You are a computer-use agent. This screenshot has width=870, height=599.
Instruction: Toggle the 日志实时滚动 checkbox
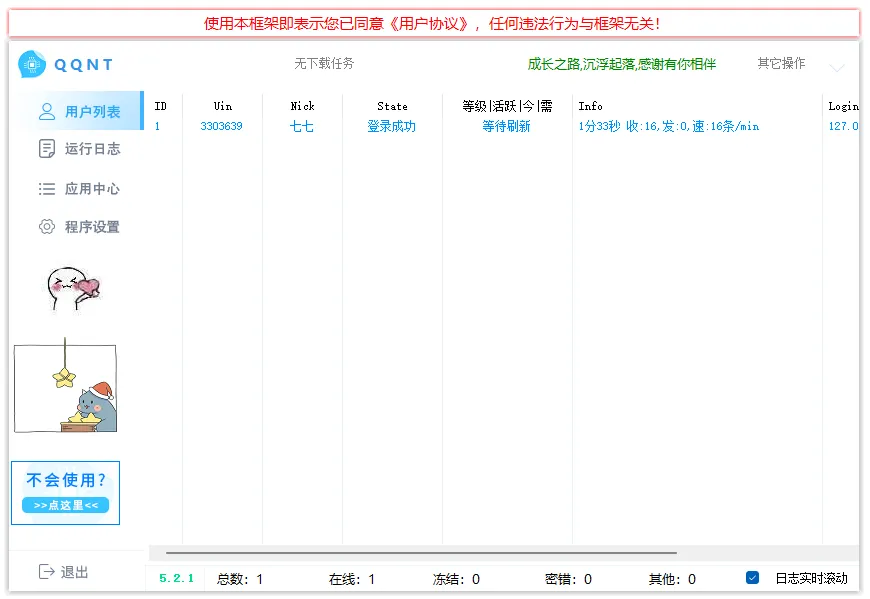[753, 578]
